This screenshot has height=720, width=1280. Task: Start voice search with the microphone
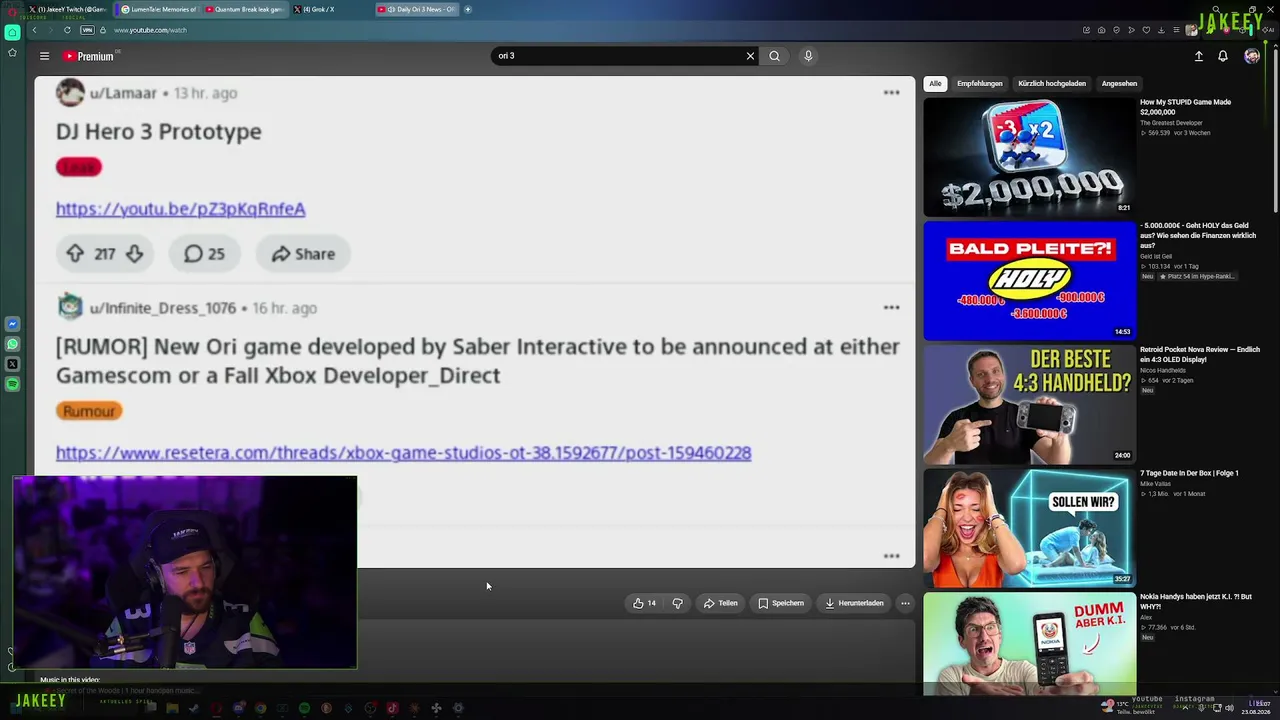808,56
